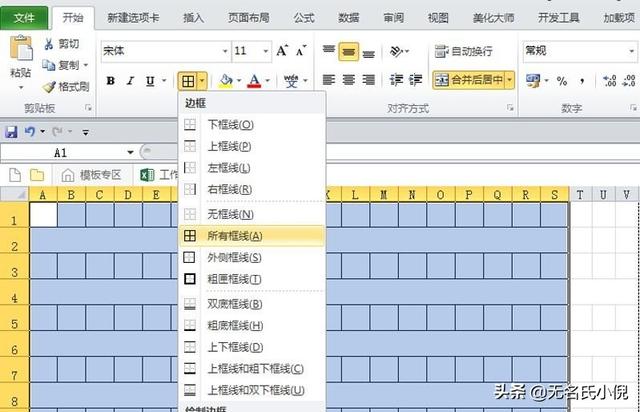
Task: Toggle Bold formatting
Action: click(x=111, y=81)
